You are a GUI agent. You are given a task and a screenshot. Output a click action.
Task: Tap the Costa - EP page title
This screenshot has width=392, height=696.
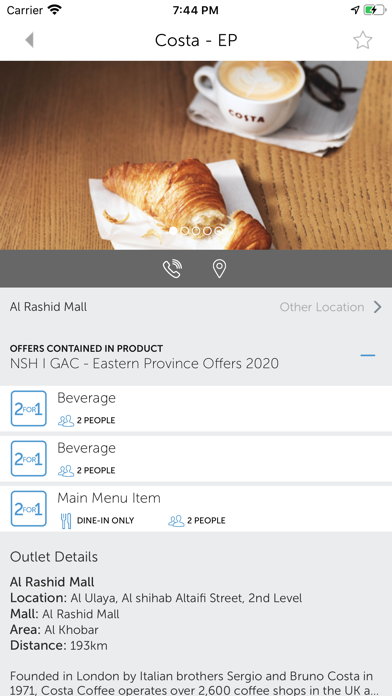point(196,40)
